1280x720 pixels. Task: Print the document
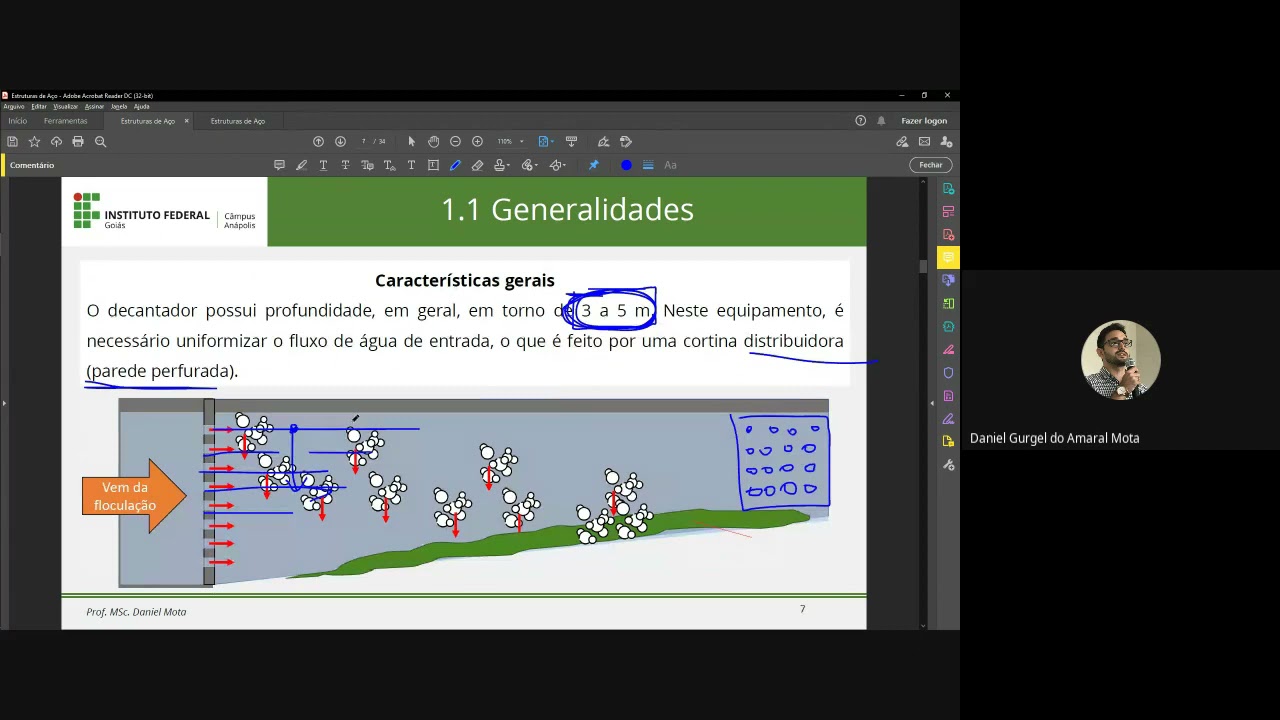tap(78, 141)
